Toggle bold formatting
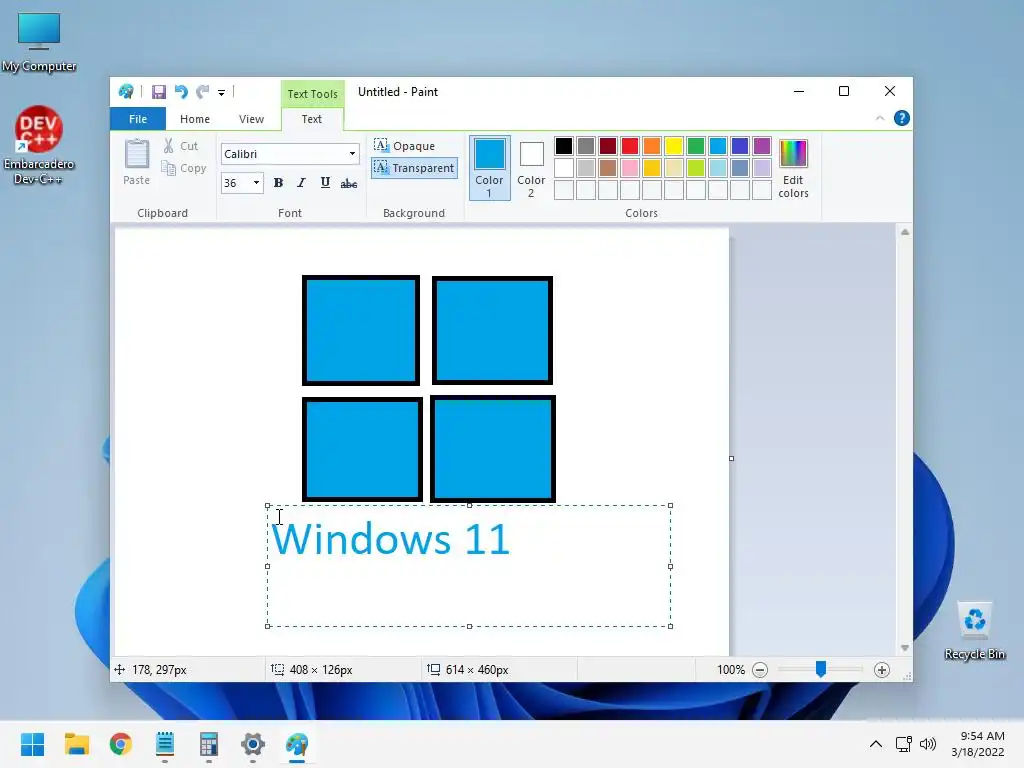The height and width of the screenshot is (768, 1024). pyautogui.click(x=278, y=183)
